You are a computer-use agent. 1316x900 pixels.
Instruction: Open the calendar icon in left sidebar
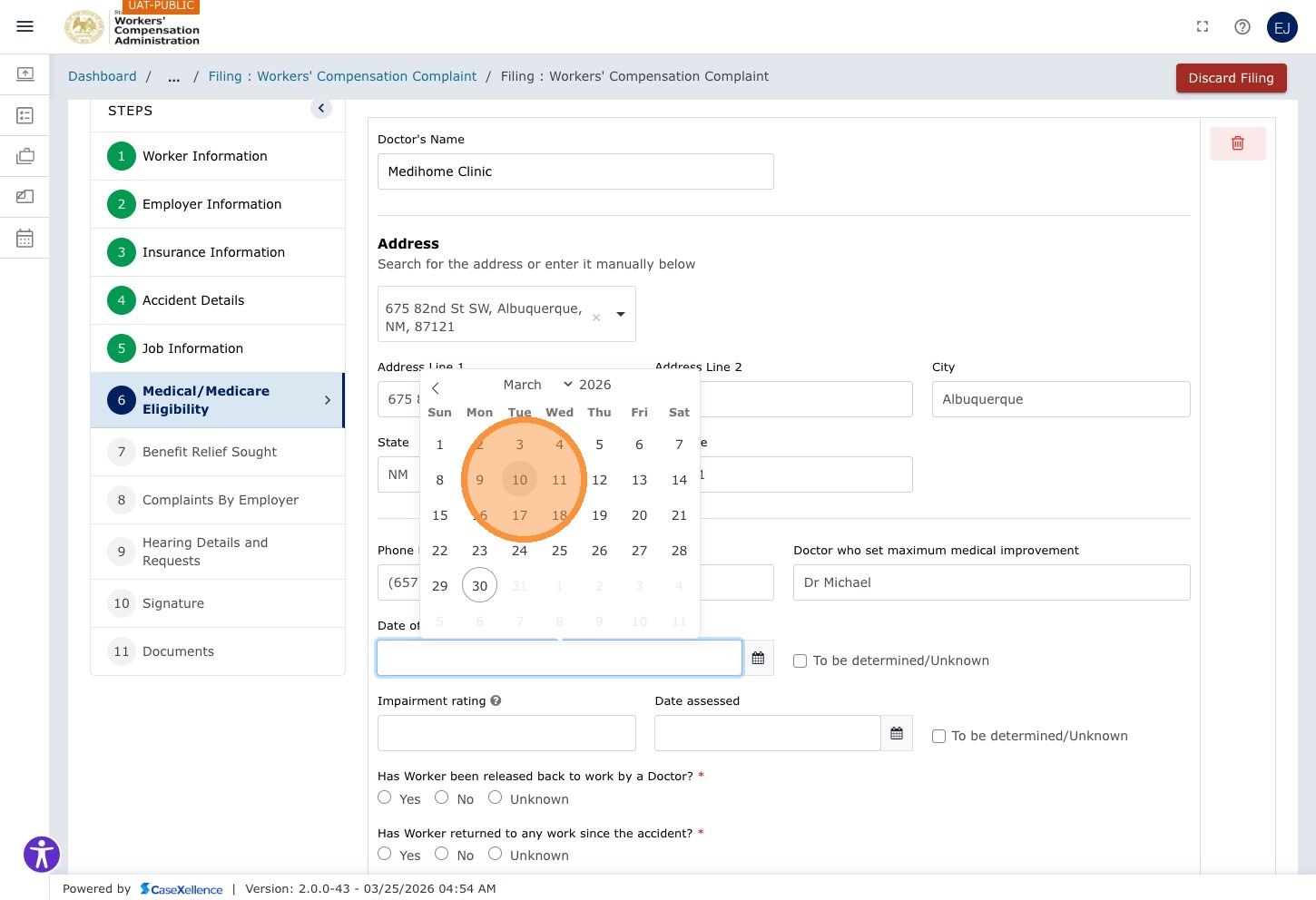click(25, 239)
